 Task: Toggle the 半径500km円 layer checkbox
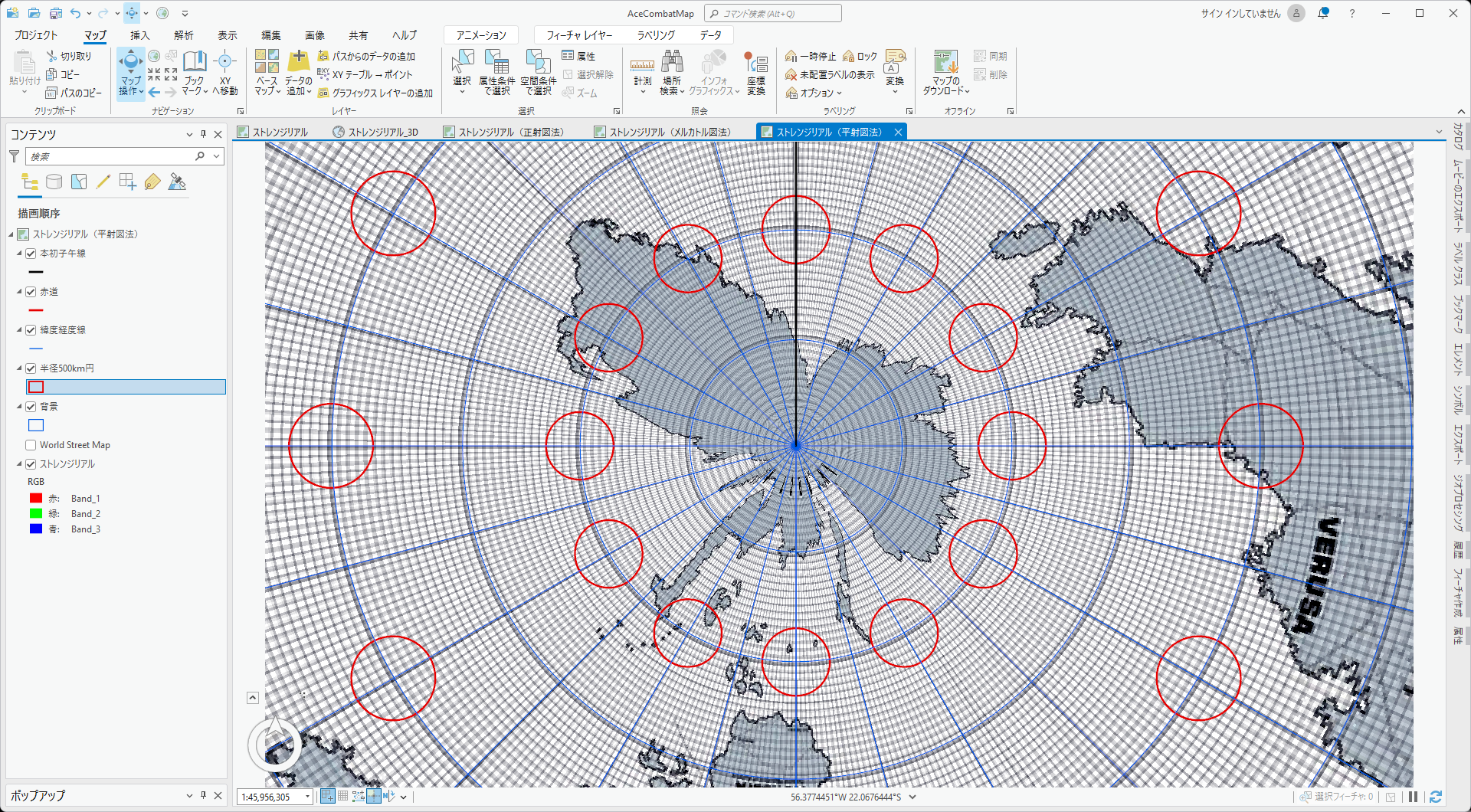pyautogui.click(x=31, y=368)
